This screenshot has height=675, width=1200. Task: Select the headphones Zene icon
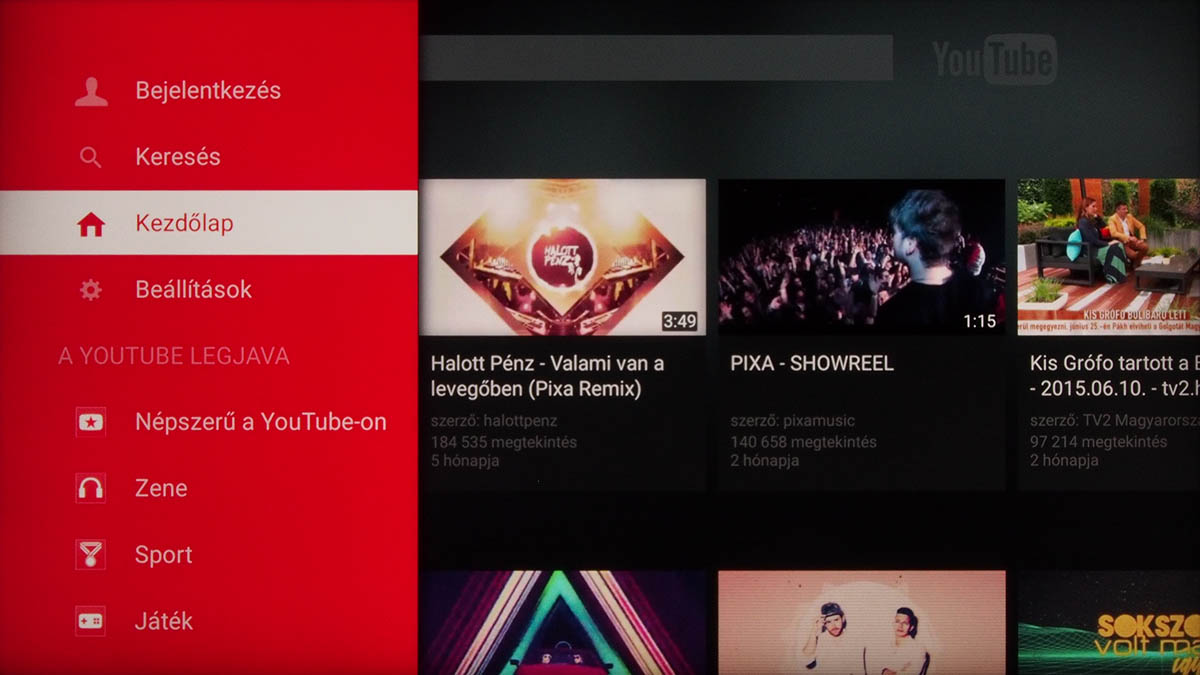[x=91, y=488]
